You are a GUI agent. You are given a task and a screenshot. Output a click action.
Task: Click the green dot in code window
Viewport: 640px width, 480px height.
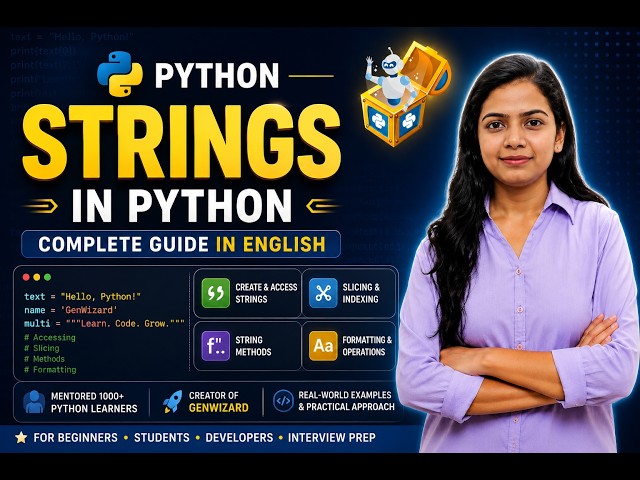point(47,277)
